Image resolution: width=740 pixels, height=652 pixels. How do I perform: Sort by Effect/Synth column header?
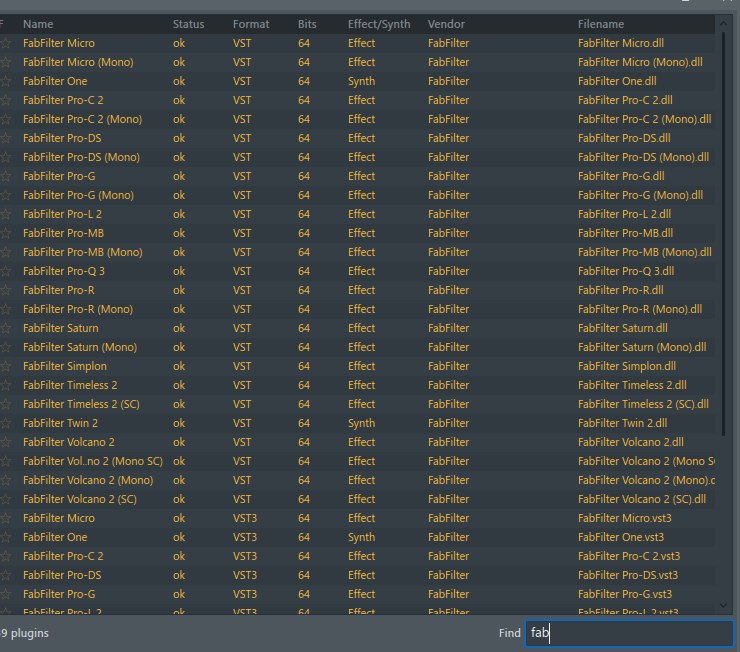pos(379,24)
